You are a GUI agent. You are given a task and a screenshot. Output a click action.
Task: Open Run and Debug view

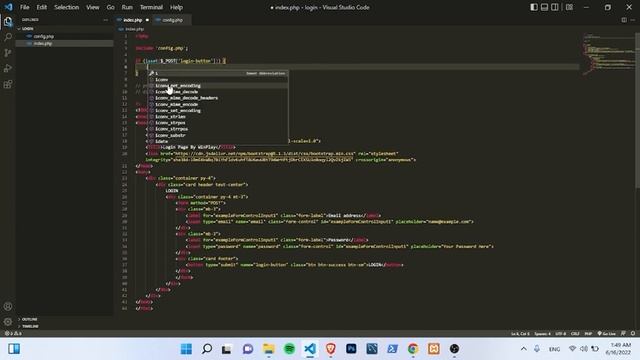tap(8, 68)
